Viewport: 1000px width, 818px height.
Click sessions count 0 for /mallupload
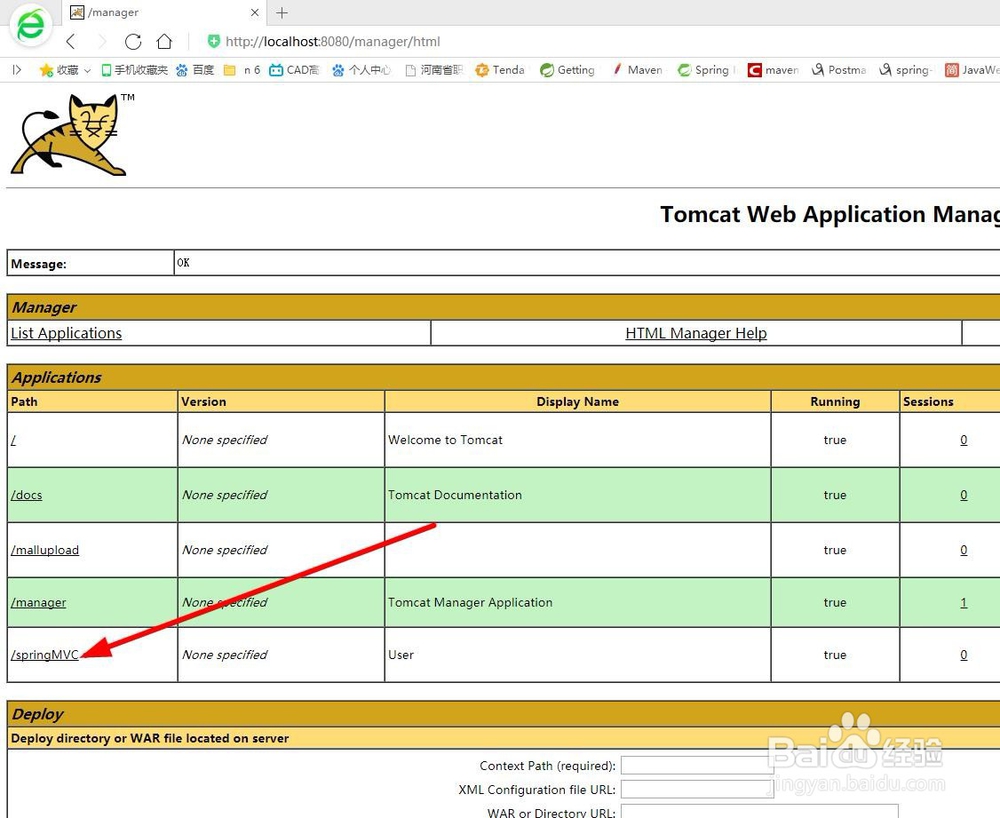[964, 550]
